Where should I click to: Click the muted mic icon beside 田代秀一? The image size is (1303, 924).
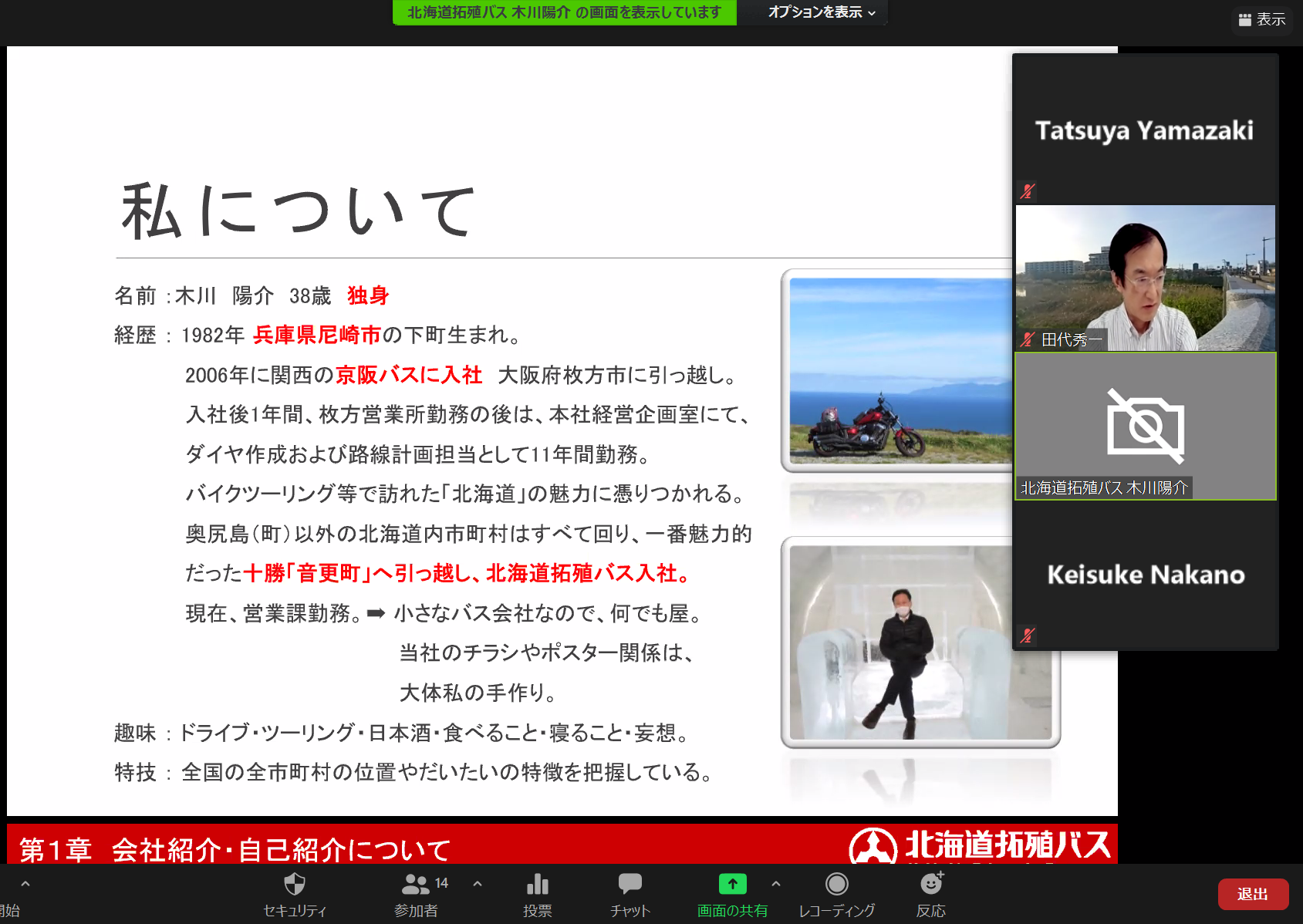(x=1027, y=339)
